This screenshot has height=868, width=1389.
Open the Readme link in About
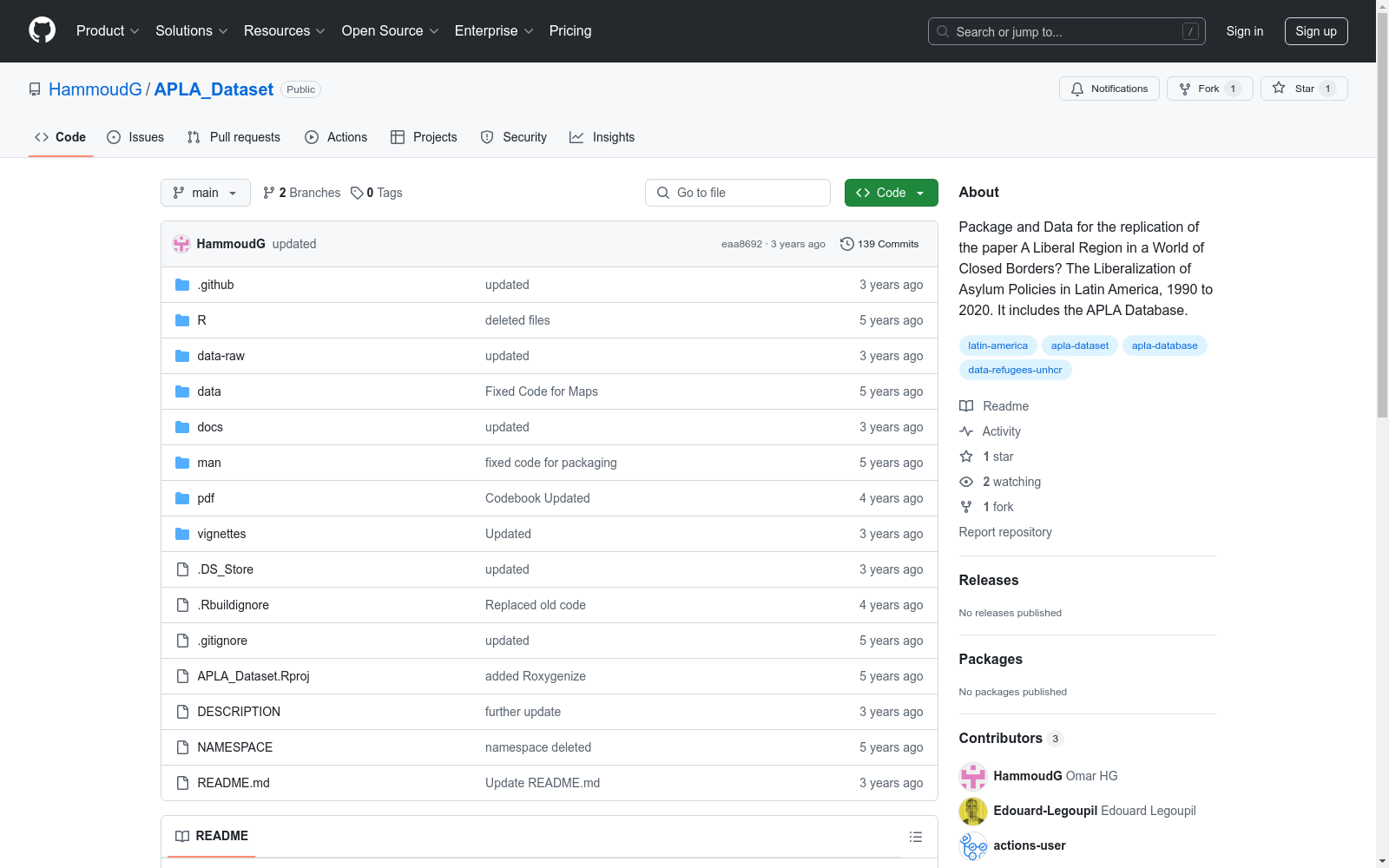click(994, 406)
